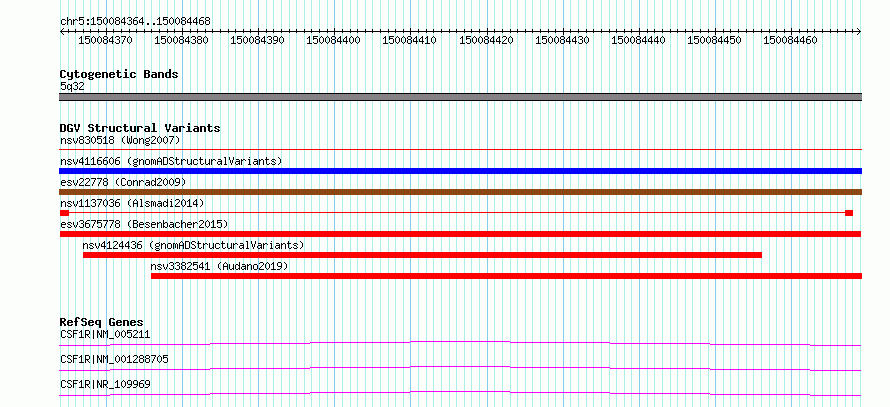The width and height of the screenshot is (890, 407).
Task: Open variant label nsv3382541 (Audano2019)
Action: click(x=220, y=266)
